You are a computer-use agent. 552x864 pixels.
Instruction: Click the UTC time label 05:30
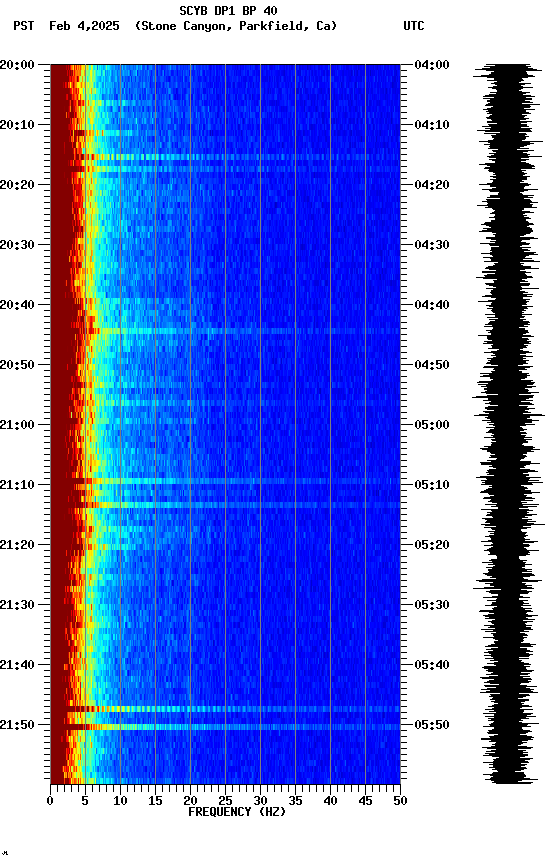click(432, 605)
